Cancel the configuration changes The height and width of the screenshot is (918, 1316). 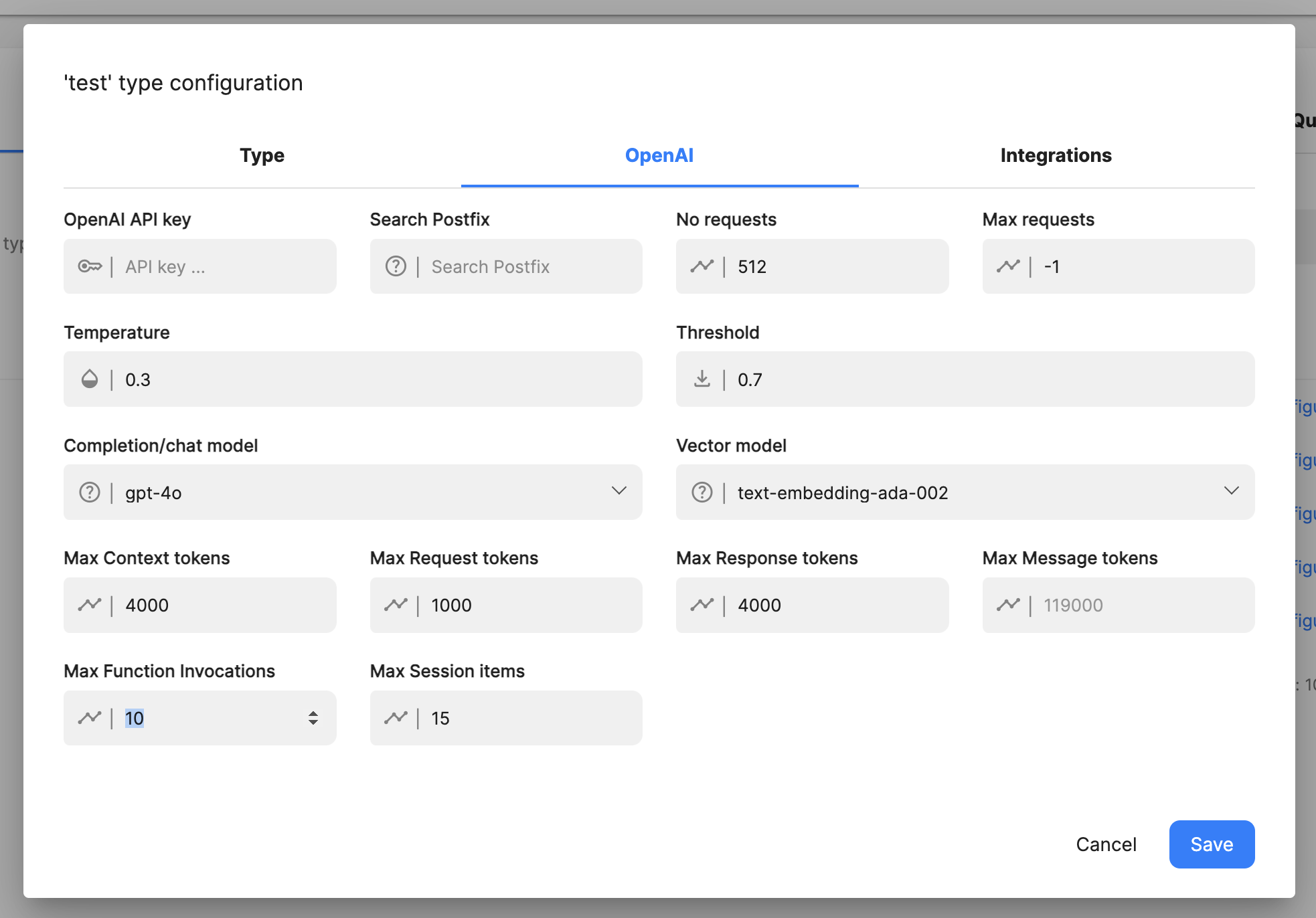tap(1106, 844)
